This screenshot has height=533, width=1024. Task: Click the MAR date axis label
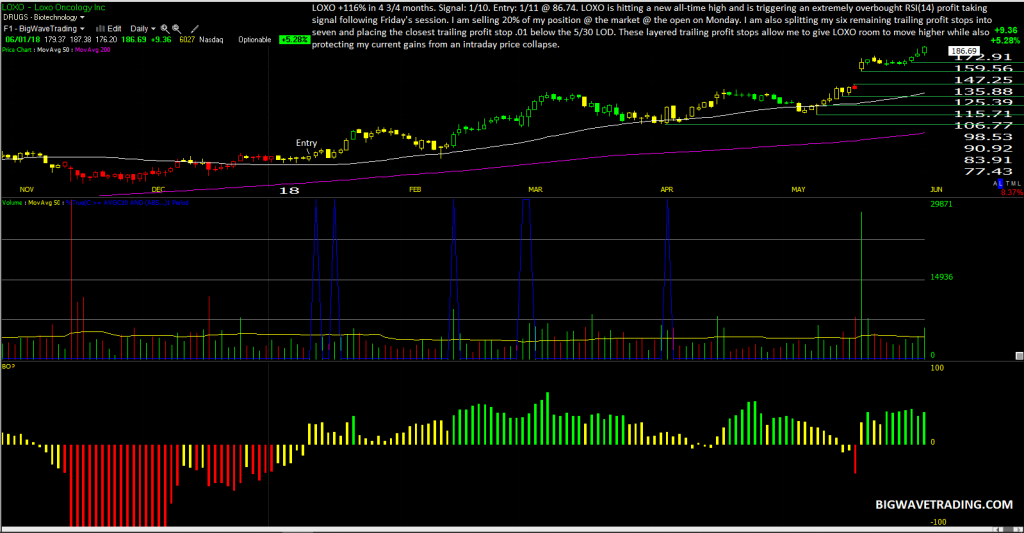tap(536, 189)
